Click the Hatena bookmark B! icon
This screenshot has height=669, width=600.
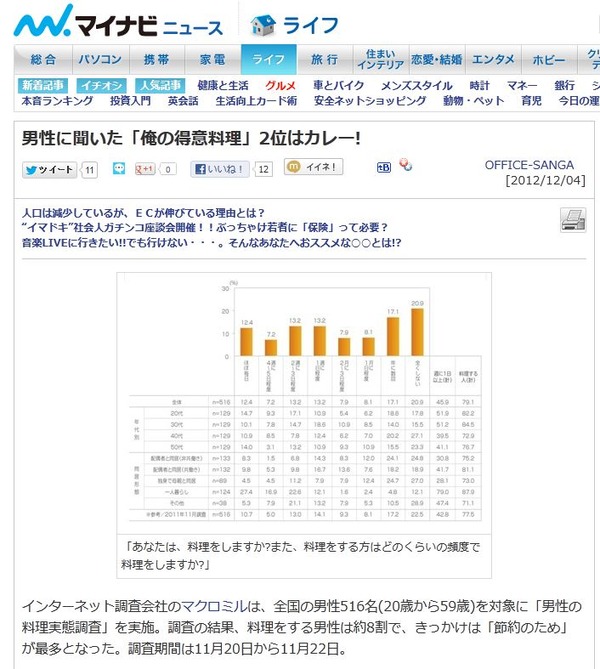coord(384,168)
